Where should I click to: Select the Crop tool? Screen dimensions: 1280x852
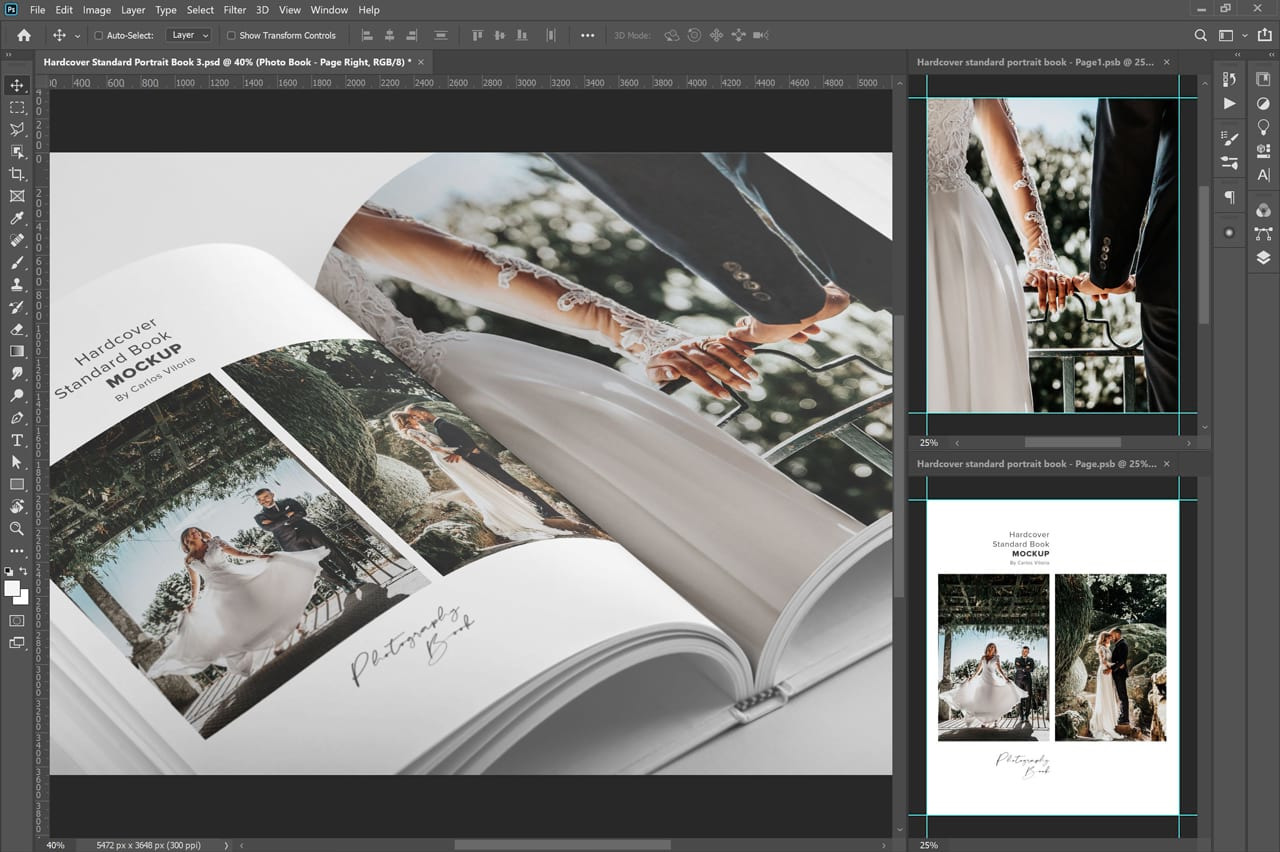tap(17, 174)
